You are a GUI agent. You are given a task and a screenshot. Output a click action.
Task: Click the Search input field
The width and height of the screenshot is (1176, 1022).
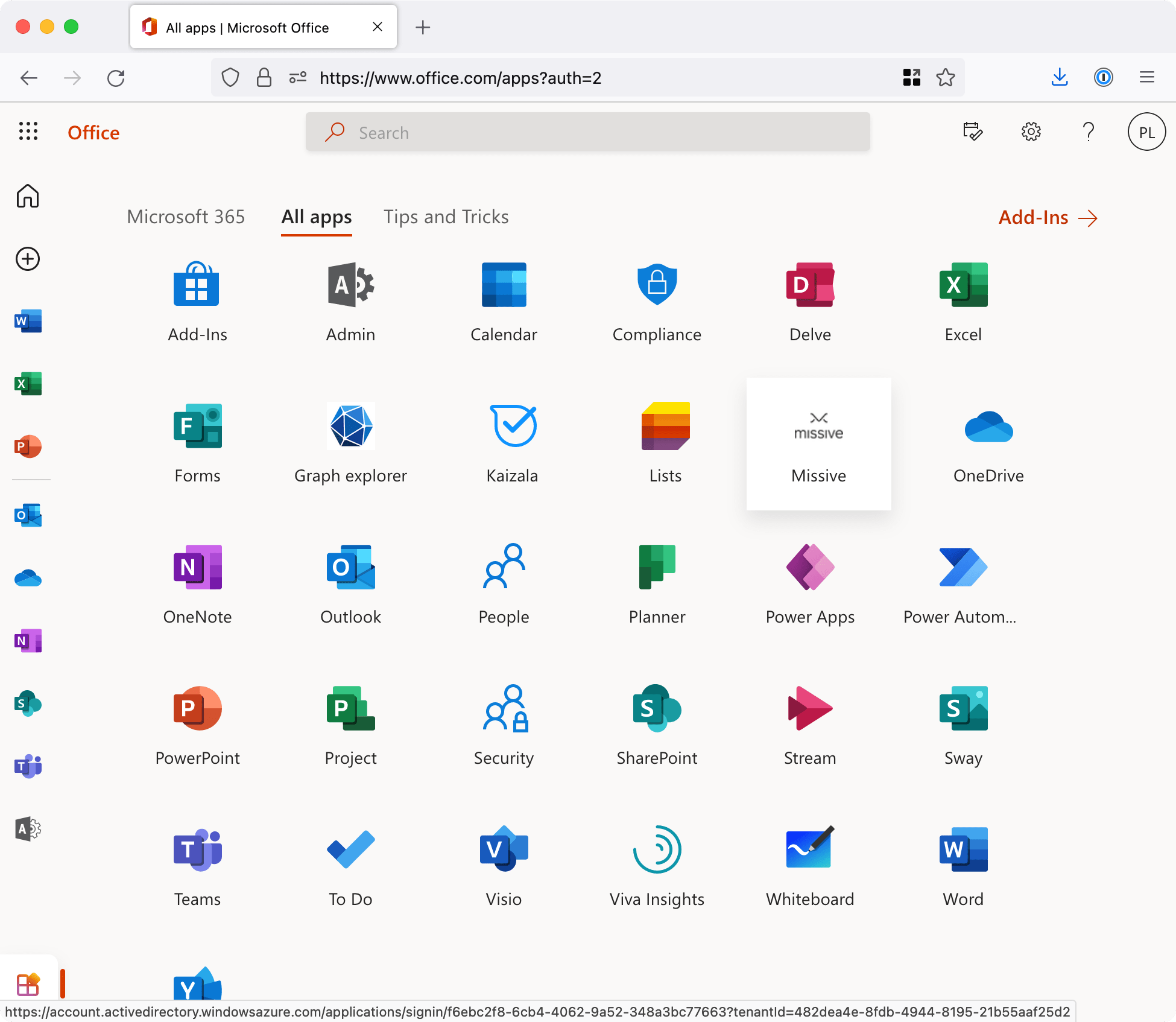click(587, 132)
